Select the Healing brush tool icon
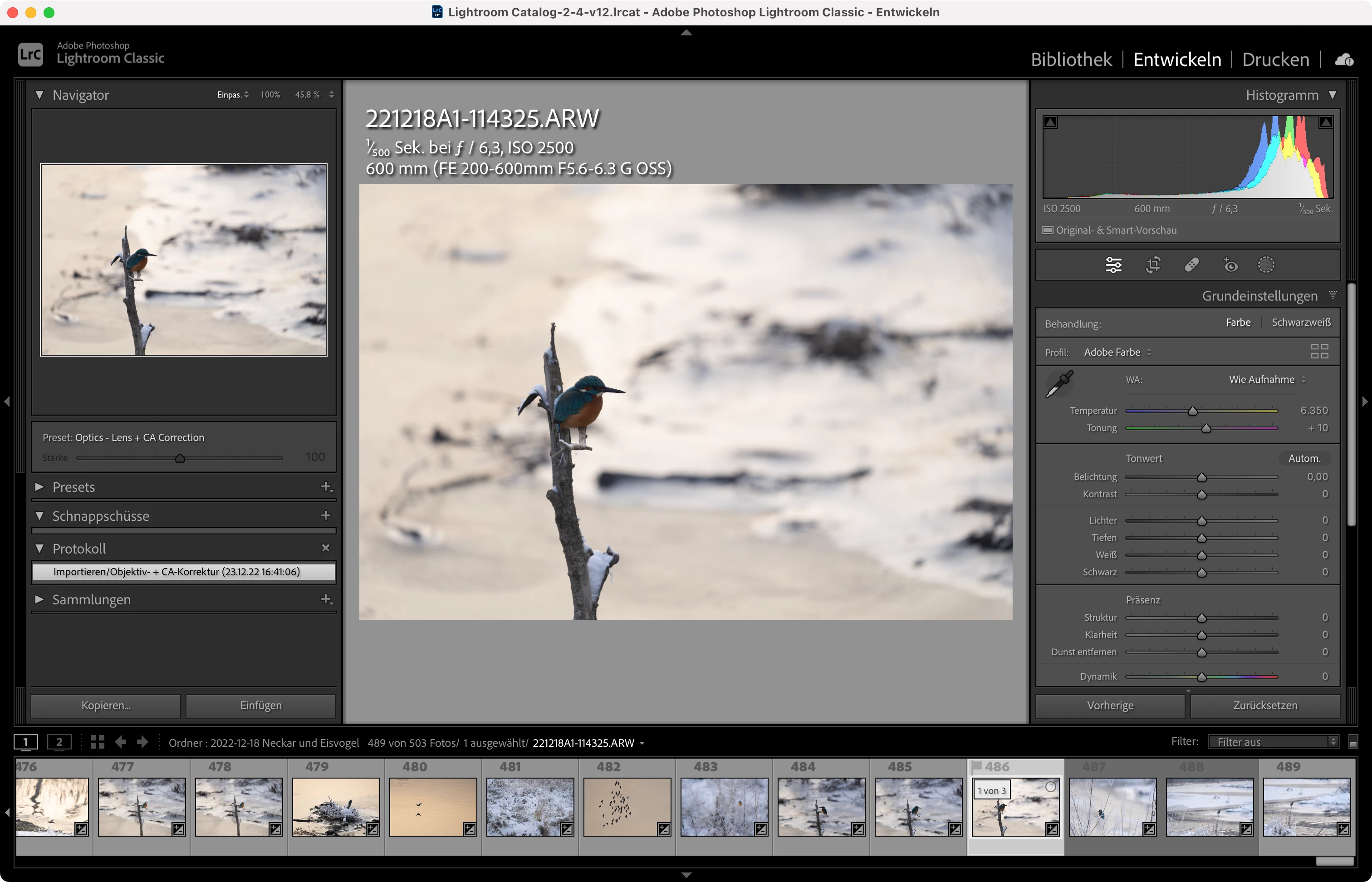Screen dimensions: 1372x882 1191,265
